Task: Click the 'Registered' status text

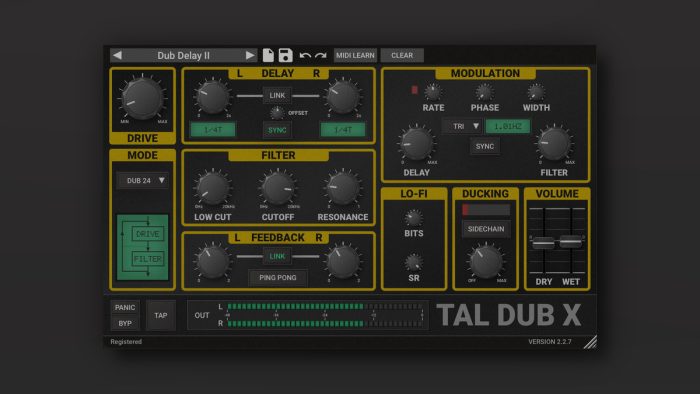Action: [126, 342]
